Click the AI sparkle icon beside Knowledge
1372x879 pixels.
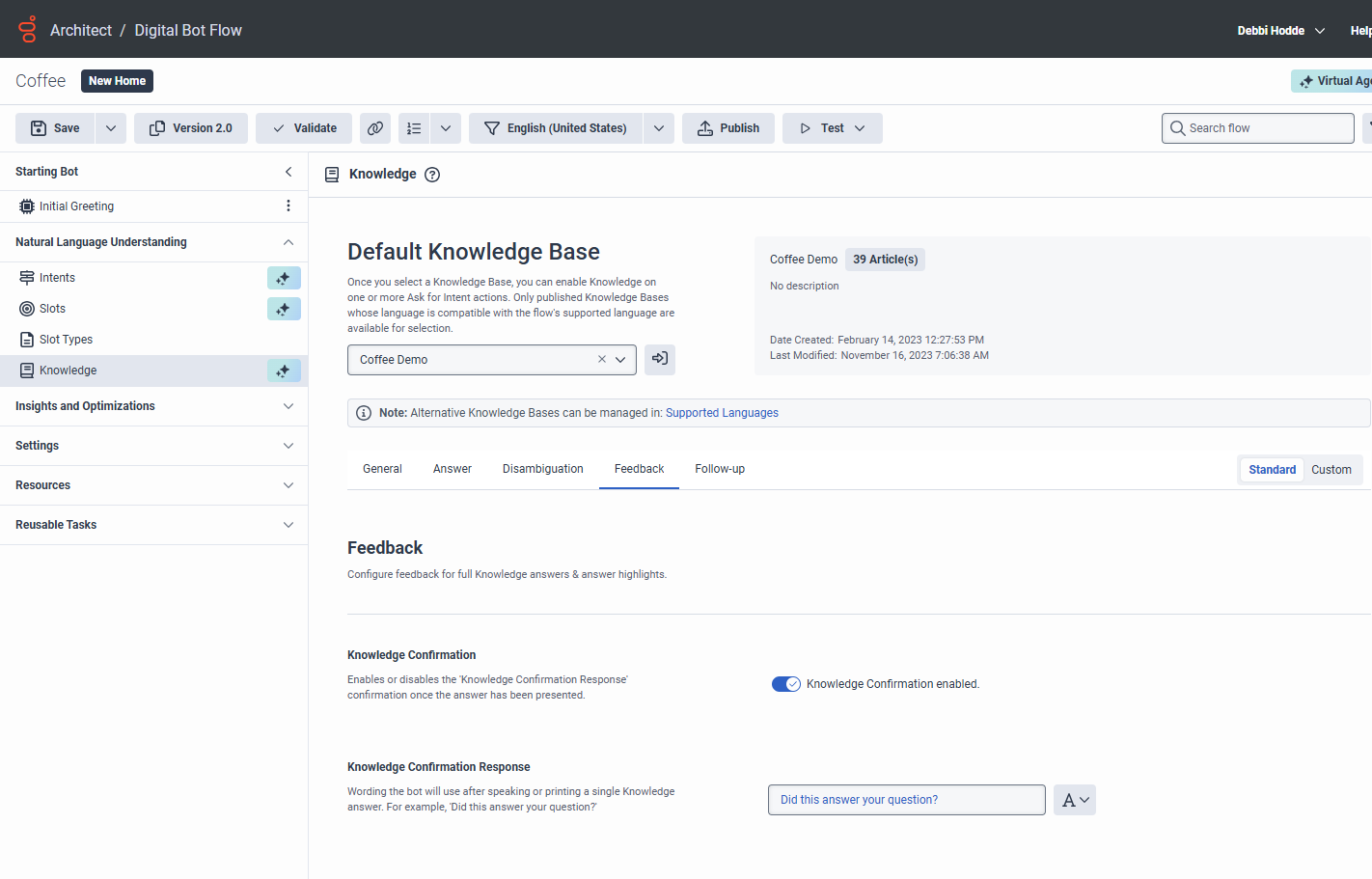[284, 371]
